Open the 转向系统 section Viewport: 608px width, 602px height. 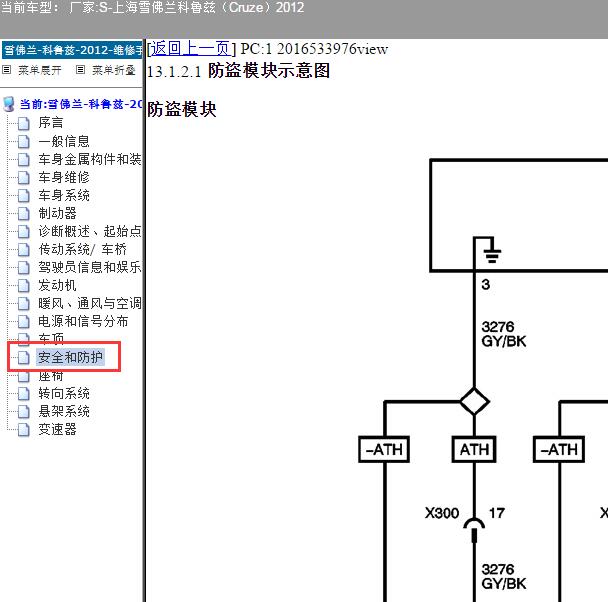point(64,393)
